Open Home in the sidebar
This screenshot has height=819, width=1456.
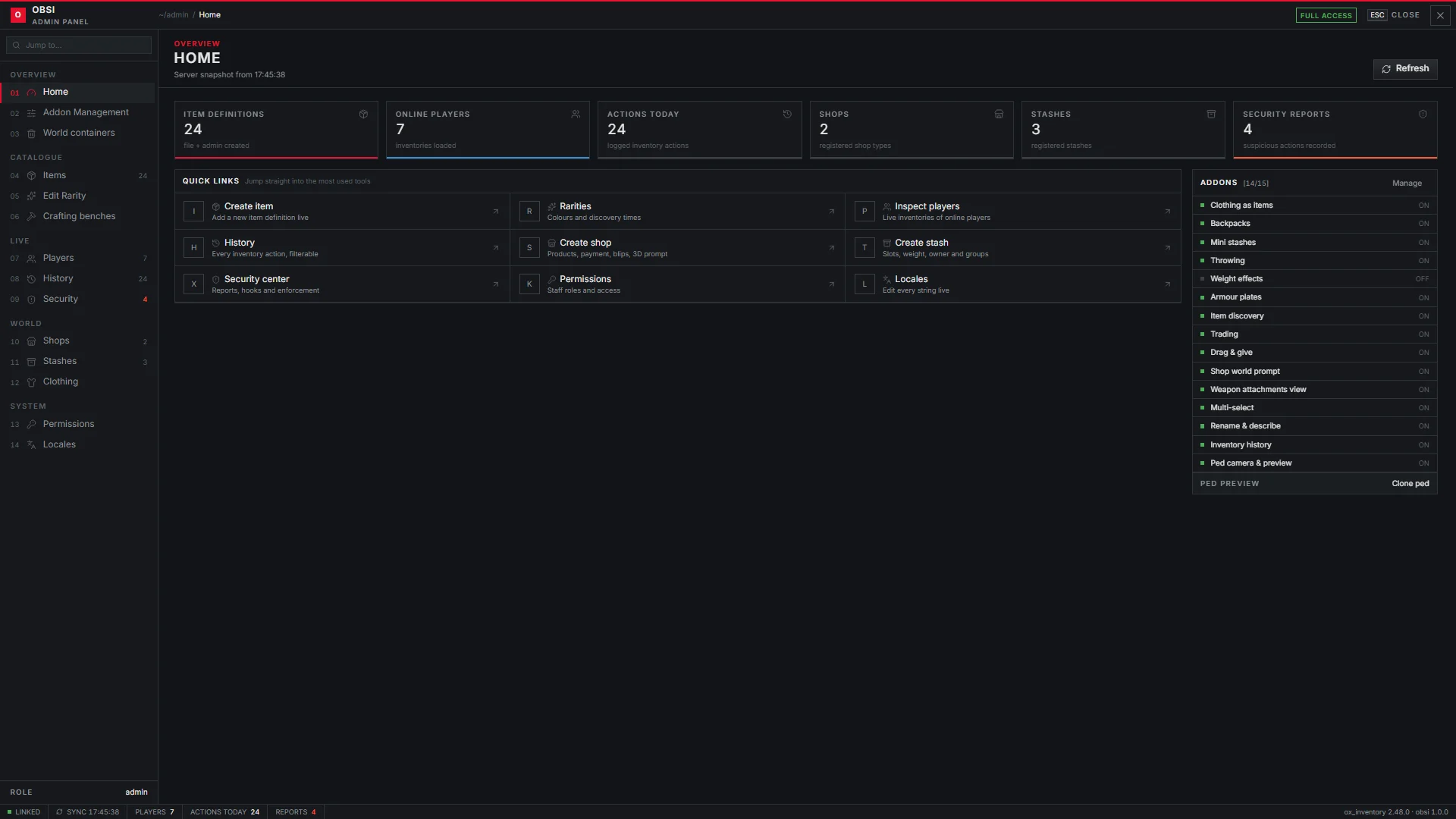(x=77, y=93)
